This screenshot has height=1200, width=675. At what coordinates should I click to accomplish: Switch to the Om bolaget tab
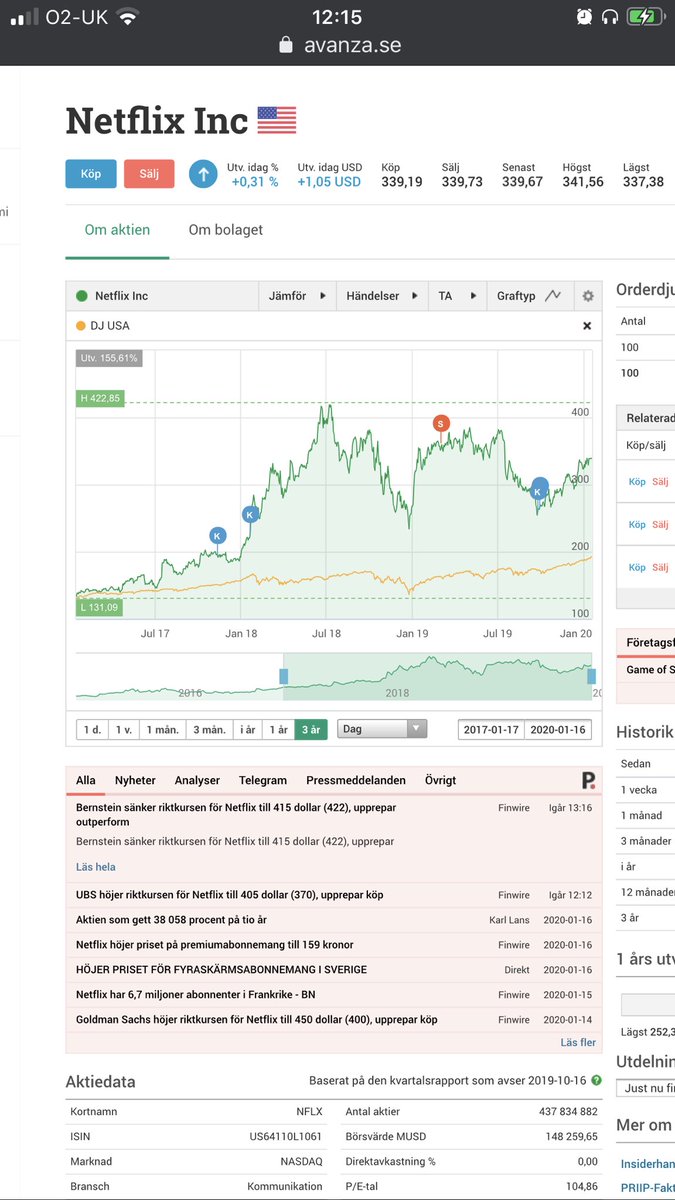(226, 230)
